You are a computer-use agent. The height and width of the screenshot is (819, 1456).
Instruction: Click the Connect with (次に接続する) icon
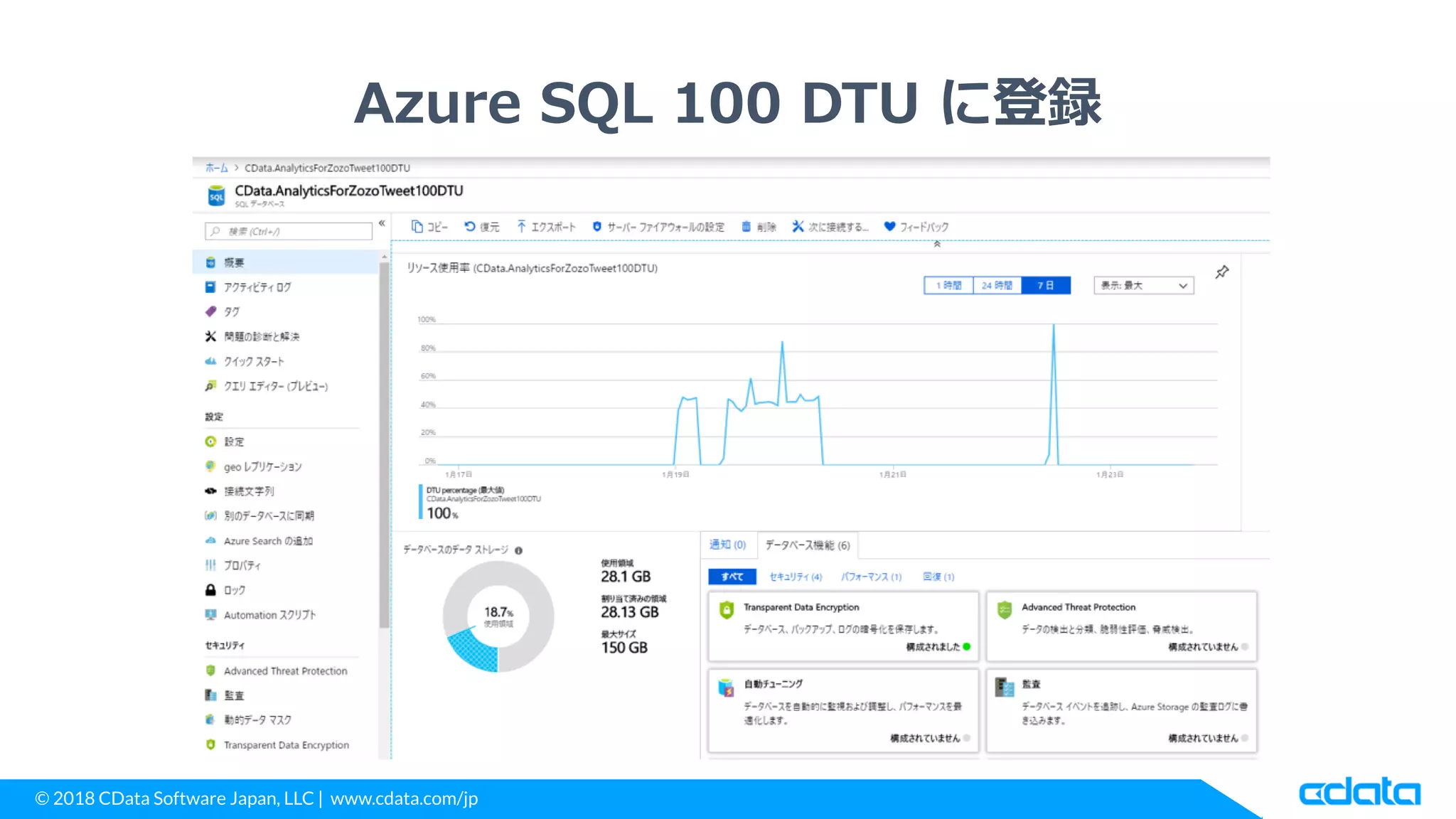[798, 227]
